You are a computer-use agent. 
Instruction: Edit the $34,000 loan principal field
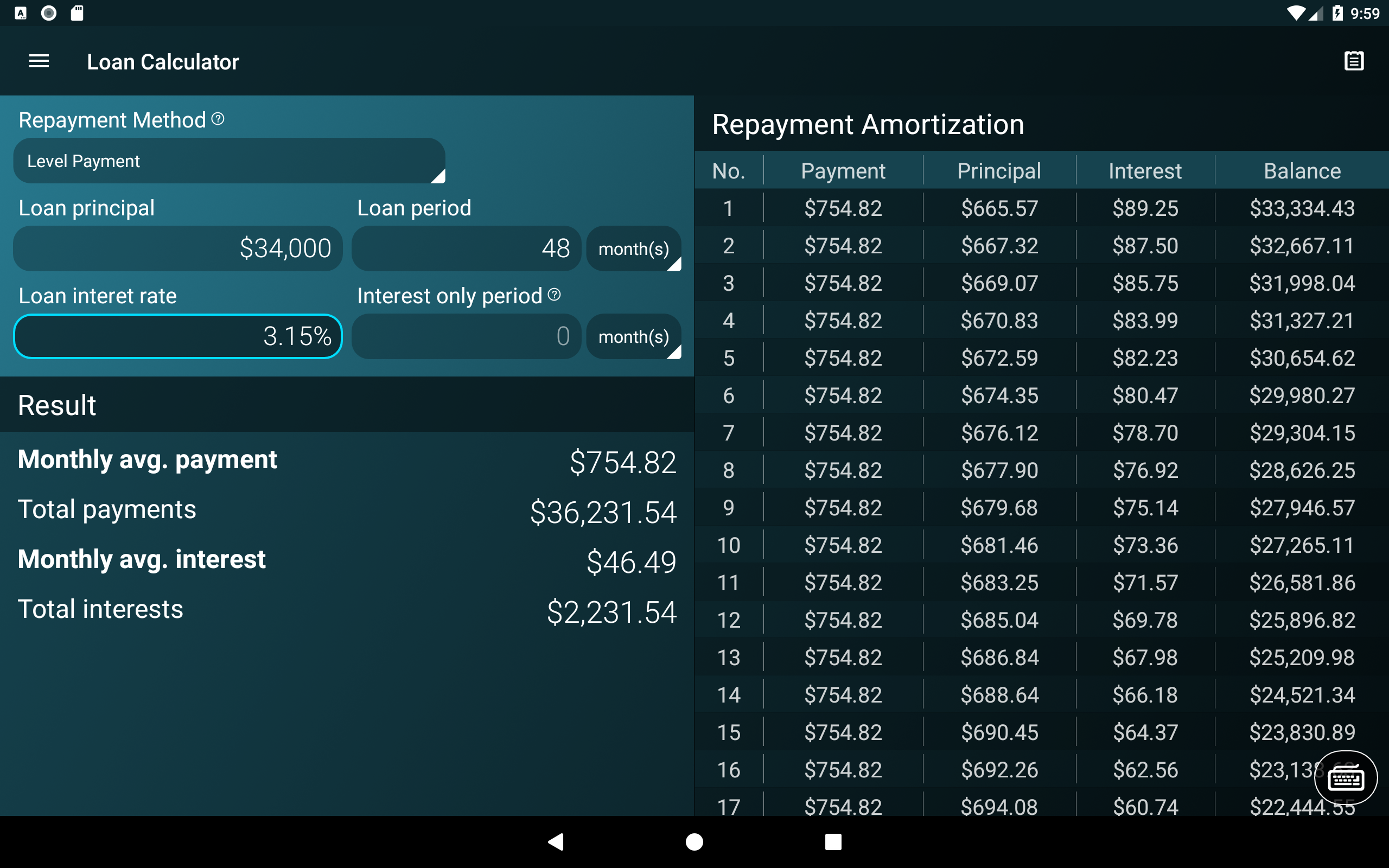pos(178,248)
